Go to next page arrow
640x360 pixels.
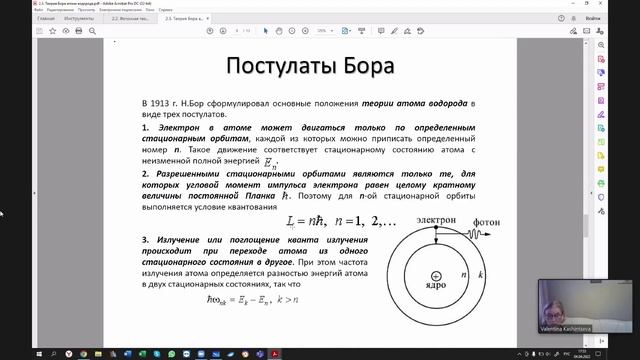223,31
